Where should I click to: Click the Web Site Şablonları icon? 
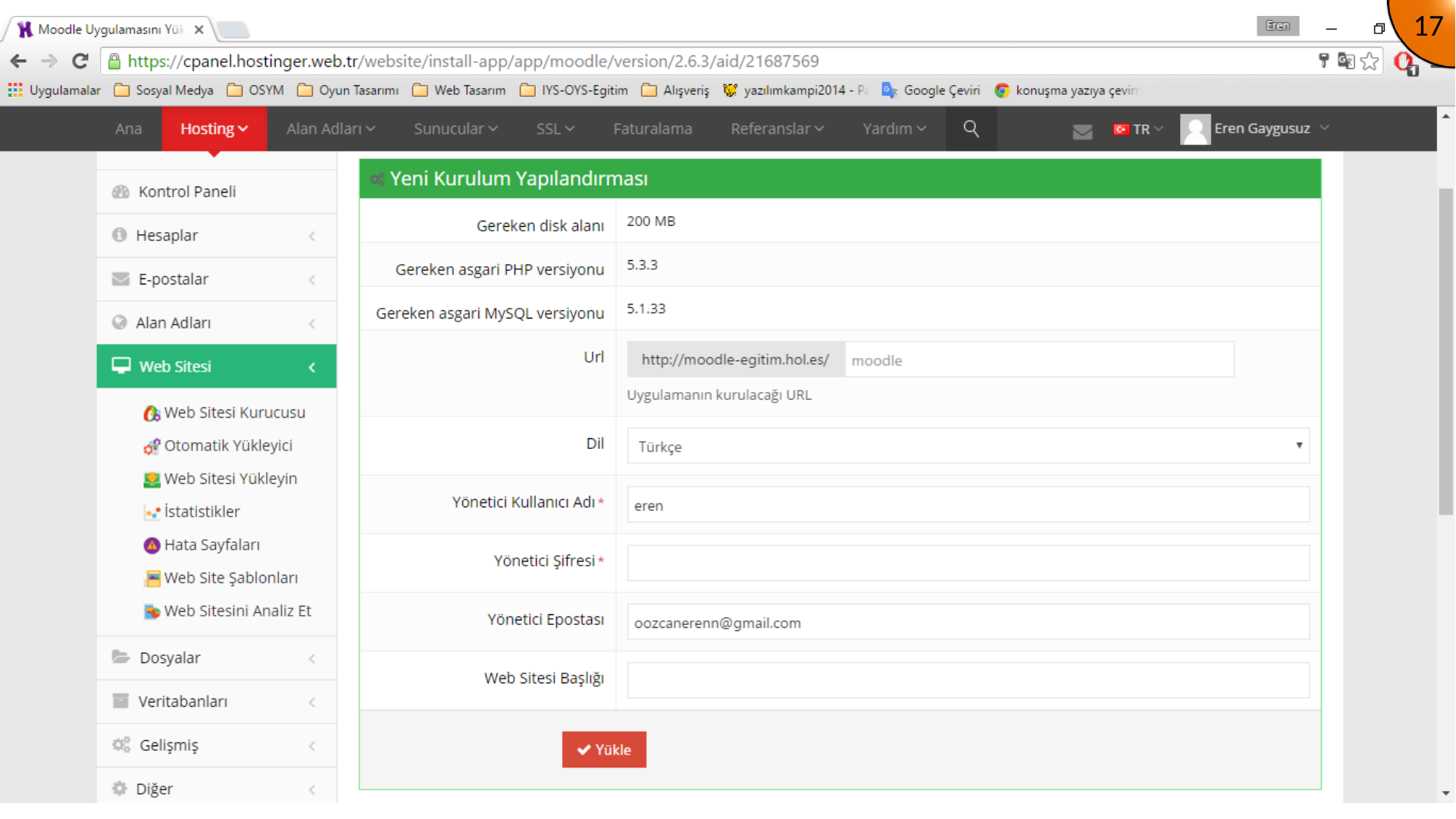pyautogui.click(x=152, y=579)
